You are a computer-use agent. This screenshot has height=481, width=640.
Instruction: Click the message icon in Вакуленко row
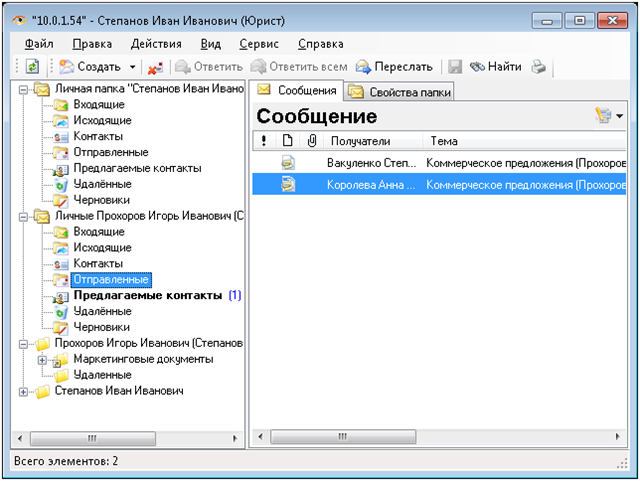[288, 163]
